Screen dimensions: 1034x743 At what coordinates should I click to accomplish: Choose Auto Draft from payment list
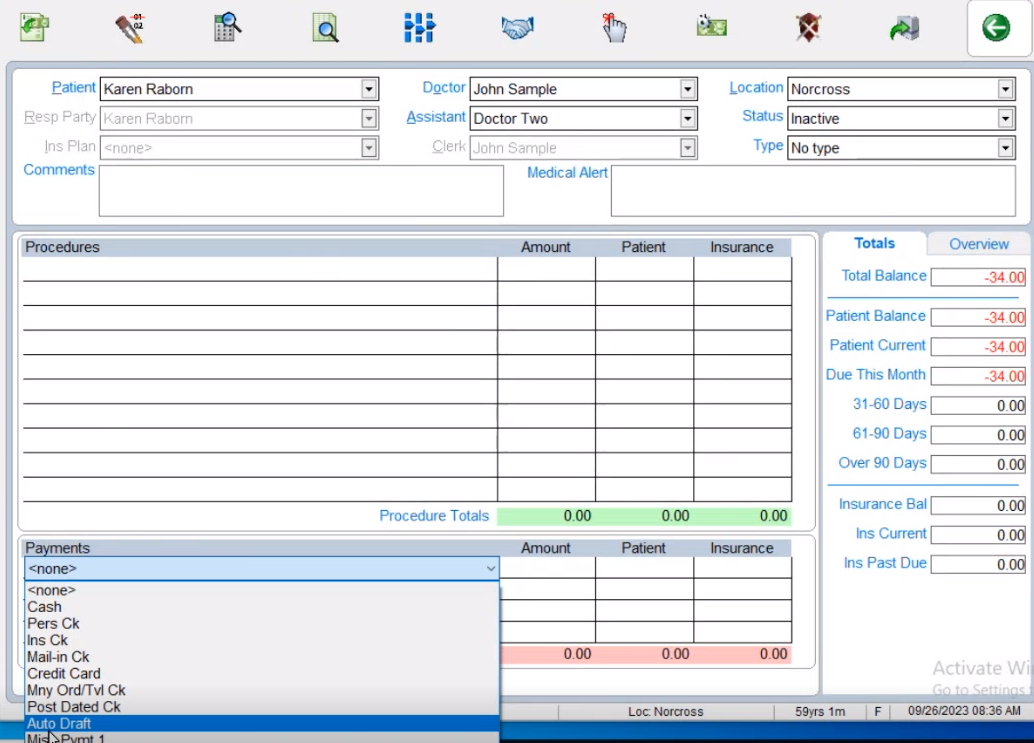click(x=60, y=723)
